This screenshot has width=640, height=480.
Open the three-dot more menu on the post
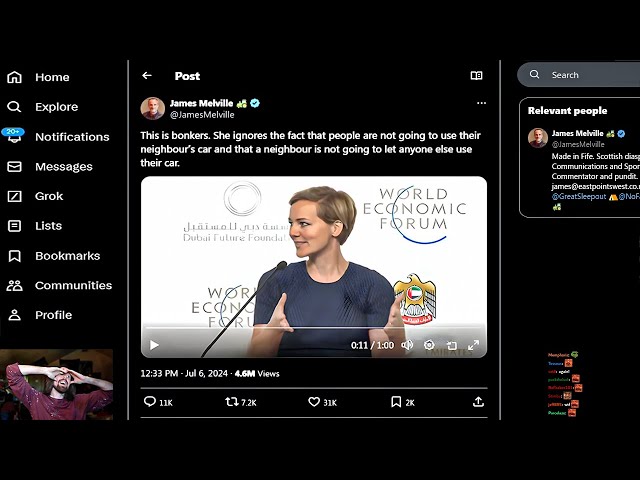tap(481, 103)
